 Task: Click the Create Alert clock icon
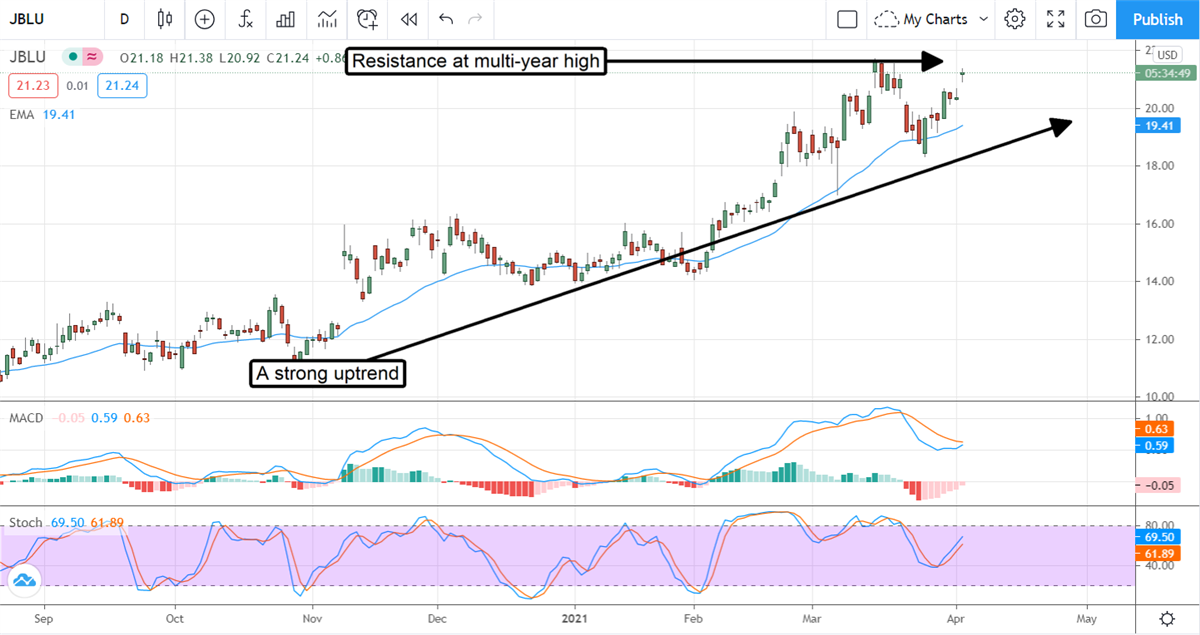coord(368,19)
